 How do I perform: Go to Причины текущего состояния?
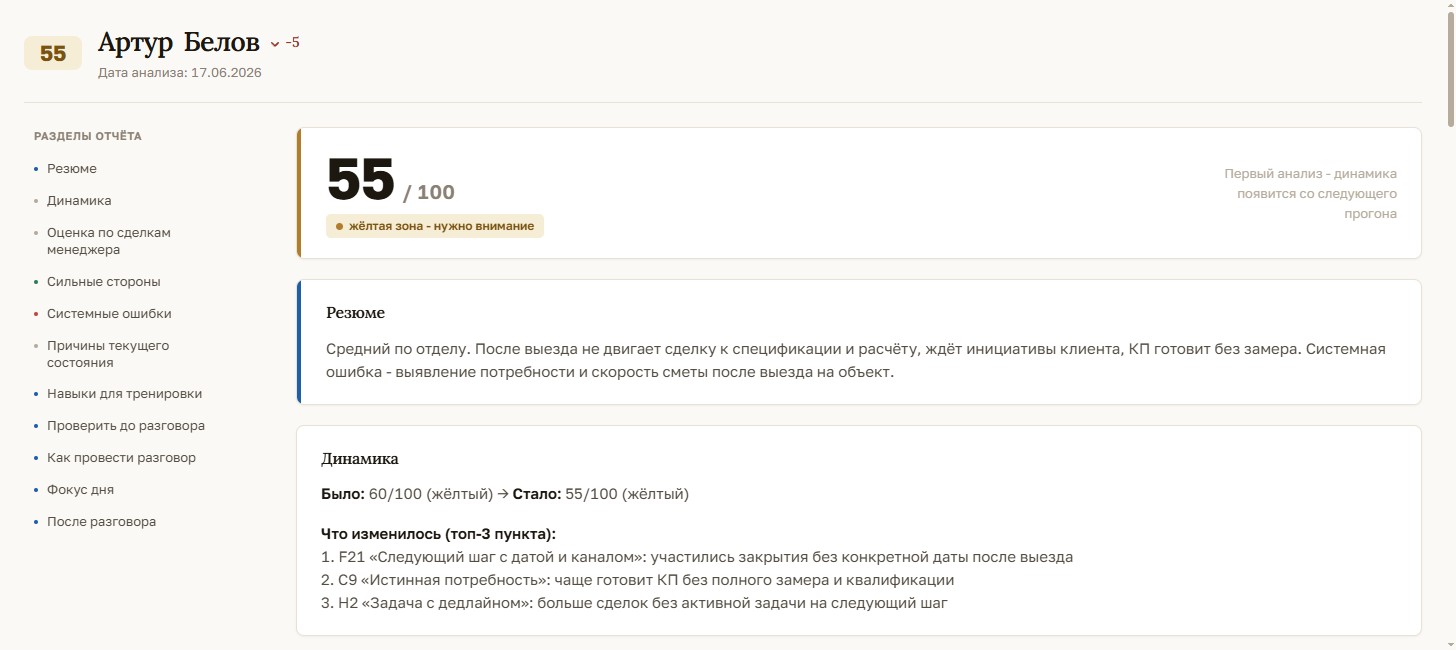[108, 354]
